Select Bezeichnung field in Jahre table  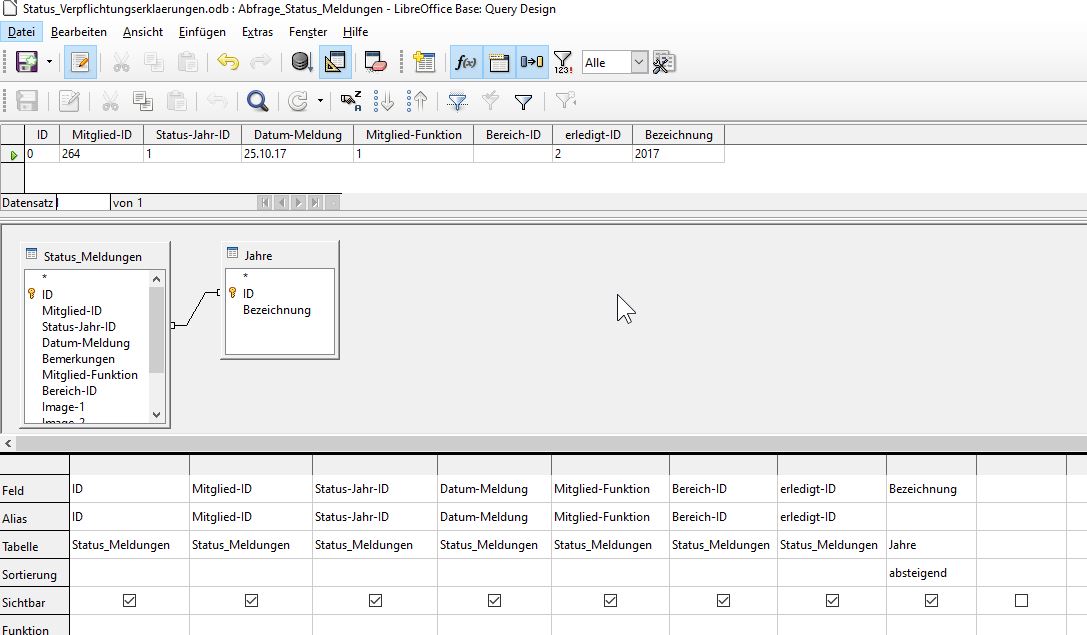point(277,310)
